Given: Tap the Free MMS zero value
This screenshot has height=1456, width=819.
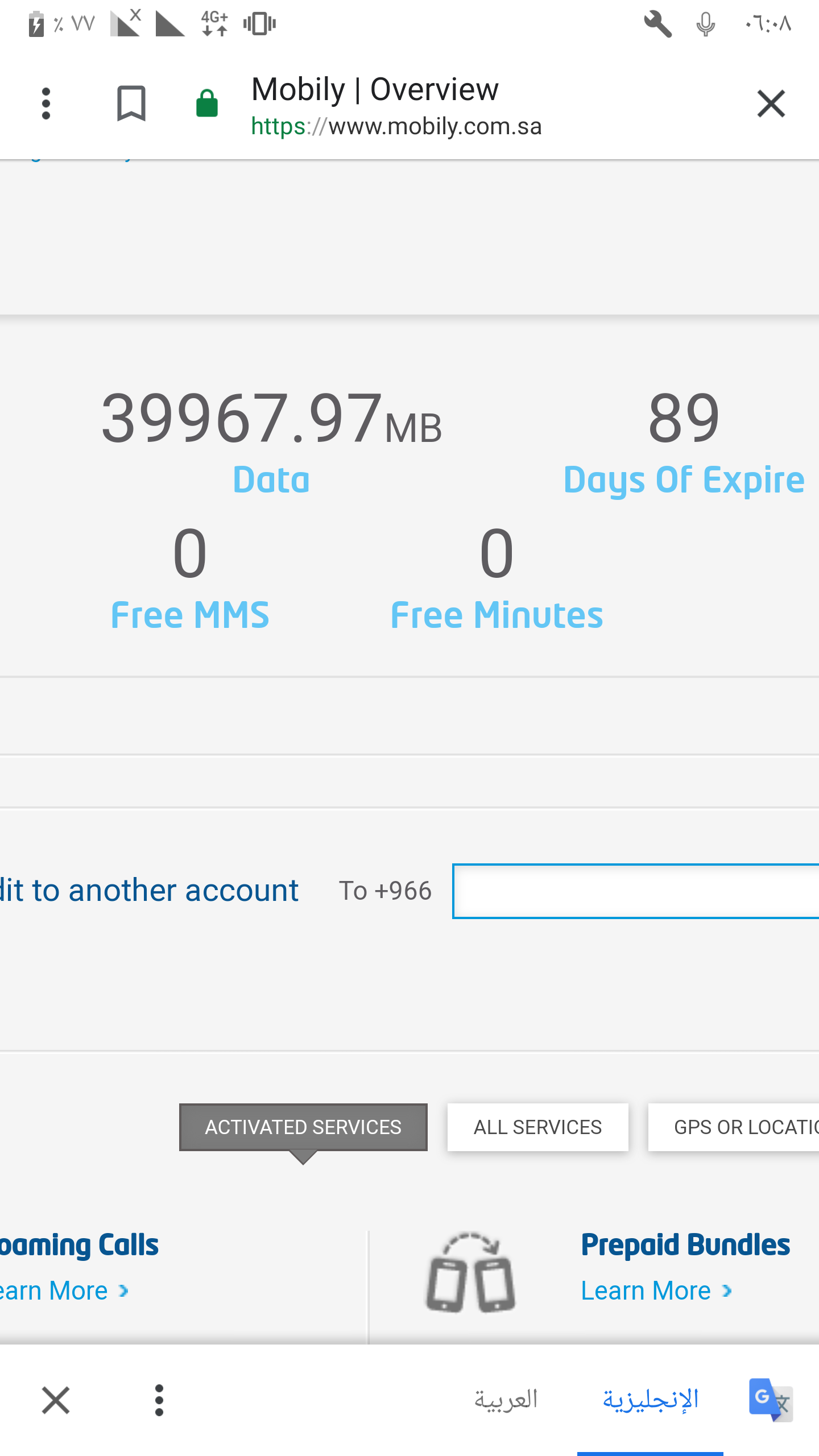Looking at the screenshot, I should tap(190, 553).
